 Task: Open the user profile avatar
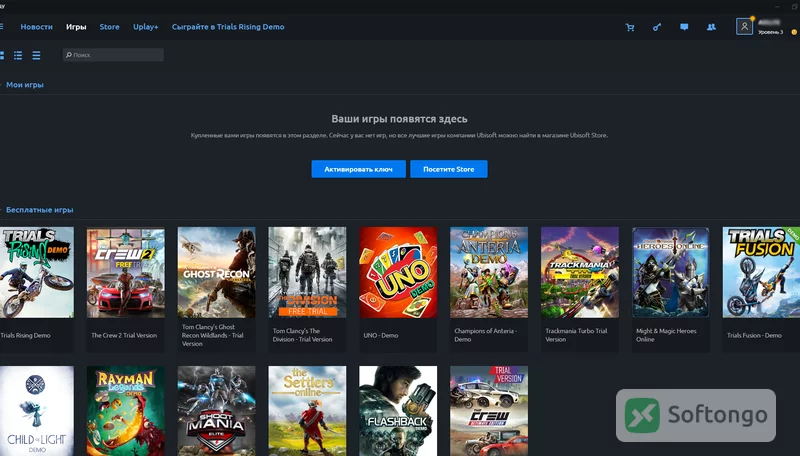744,27
